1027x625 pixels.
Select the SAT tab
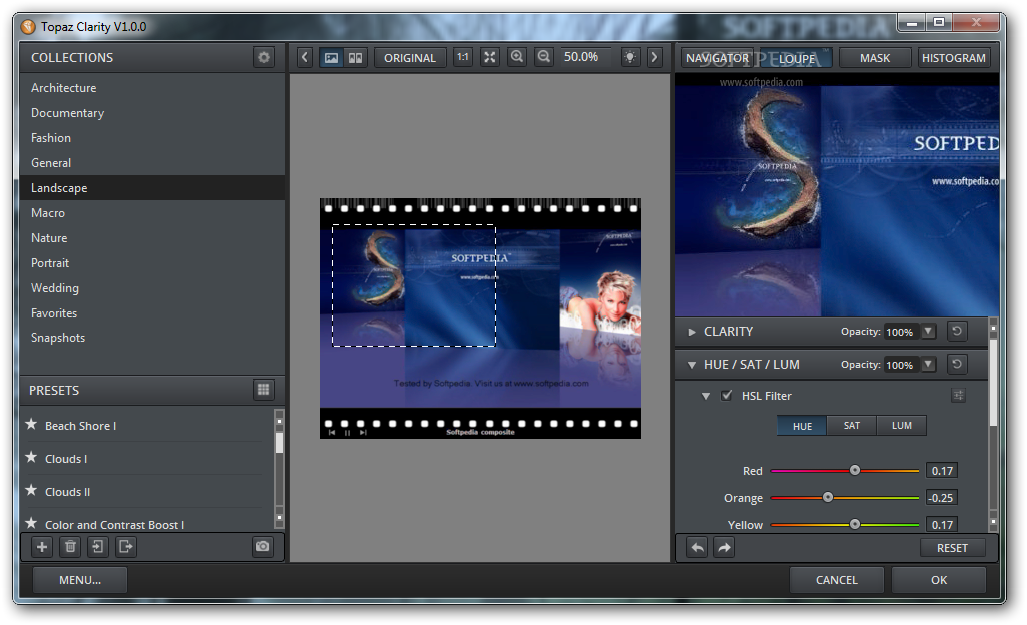pyautogui.click(x=851, y=426)
